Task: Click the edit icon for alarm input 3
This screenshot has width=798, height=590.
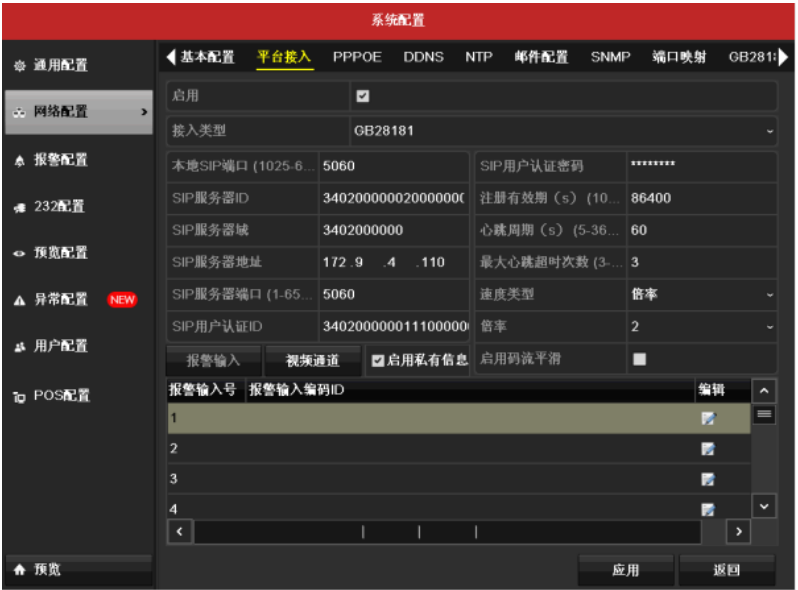Action: pyautogui.click(x=708, y=479)
